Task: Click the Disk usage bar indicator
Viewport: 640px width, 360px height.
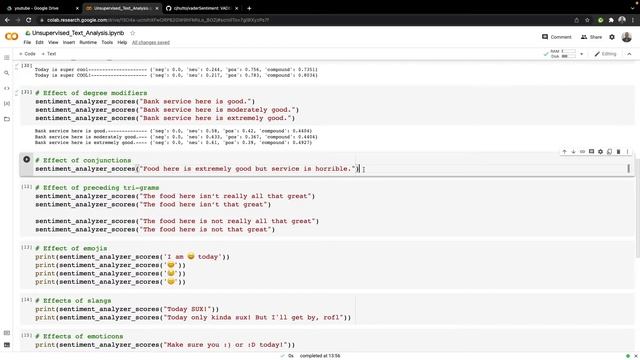Action: click(569, 56)
